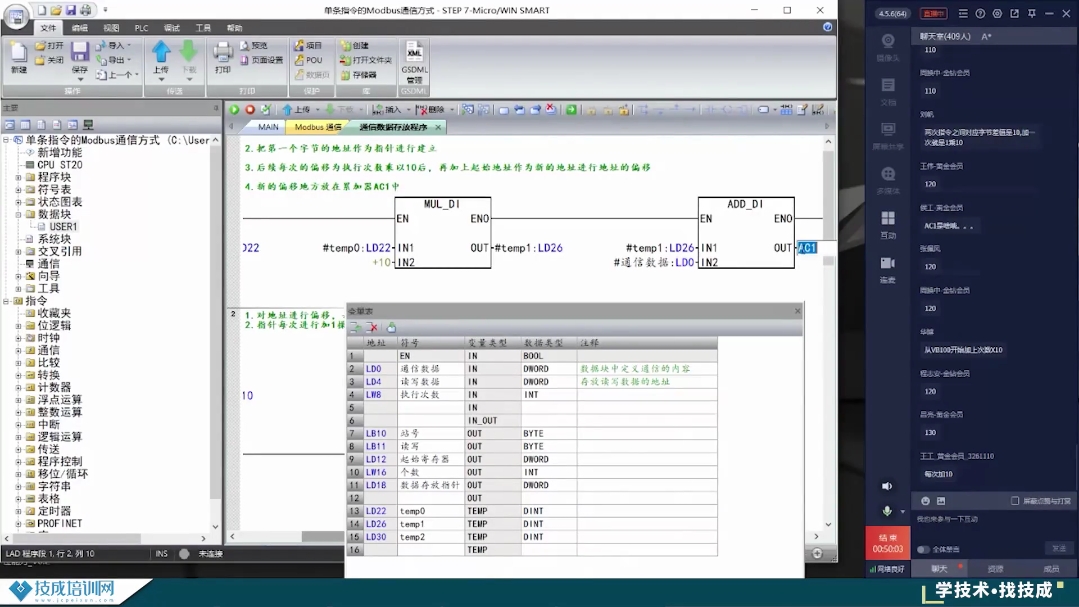Click the red Stop PLC button
This screenshot has height=607, width=1079.
coord(250,109)
